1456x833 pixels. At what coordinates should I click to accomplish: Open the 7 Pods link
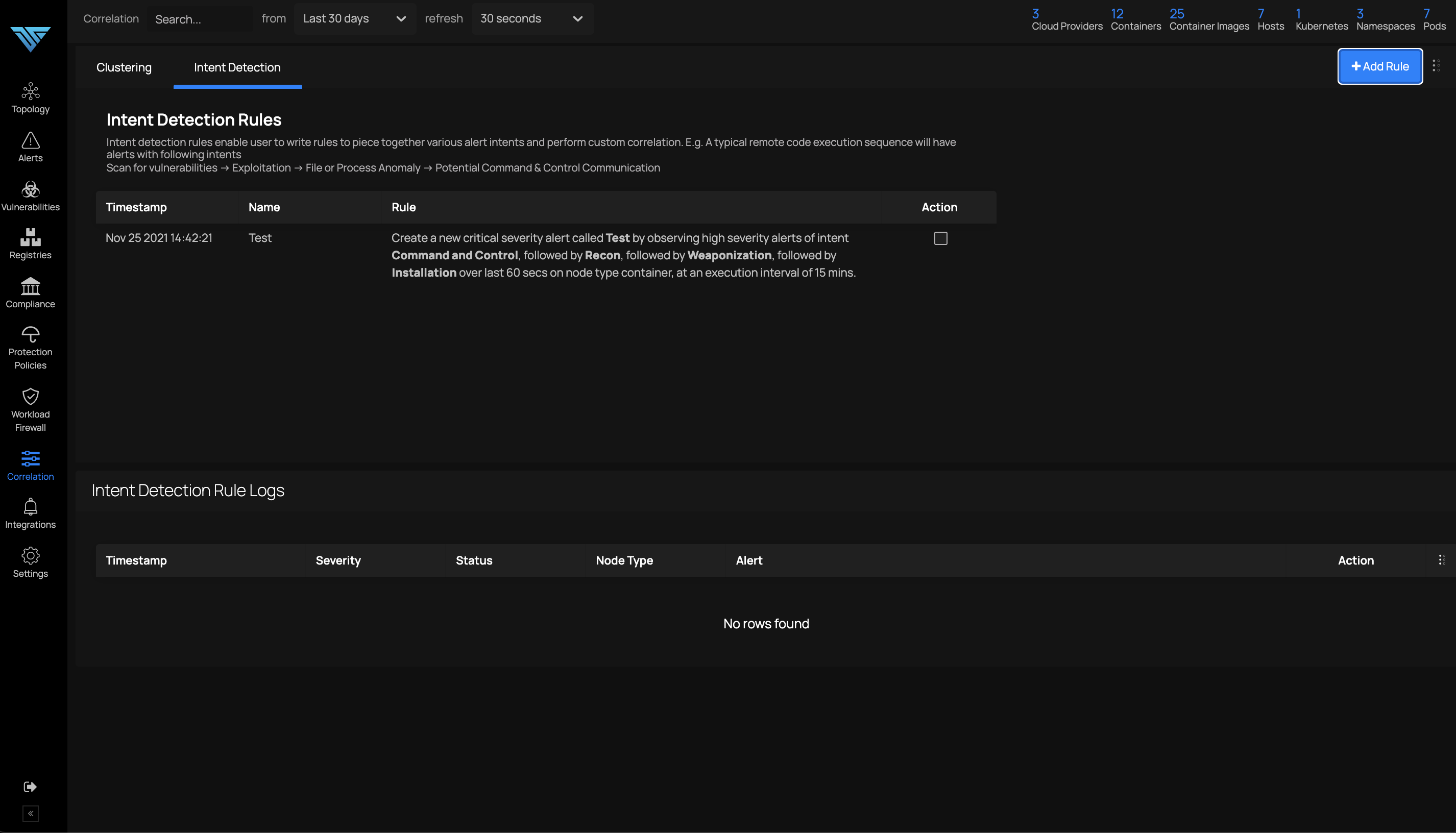tap(1434, 19)
